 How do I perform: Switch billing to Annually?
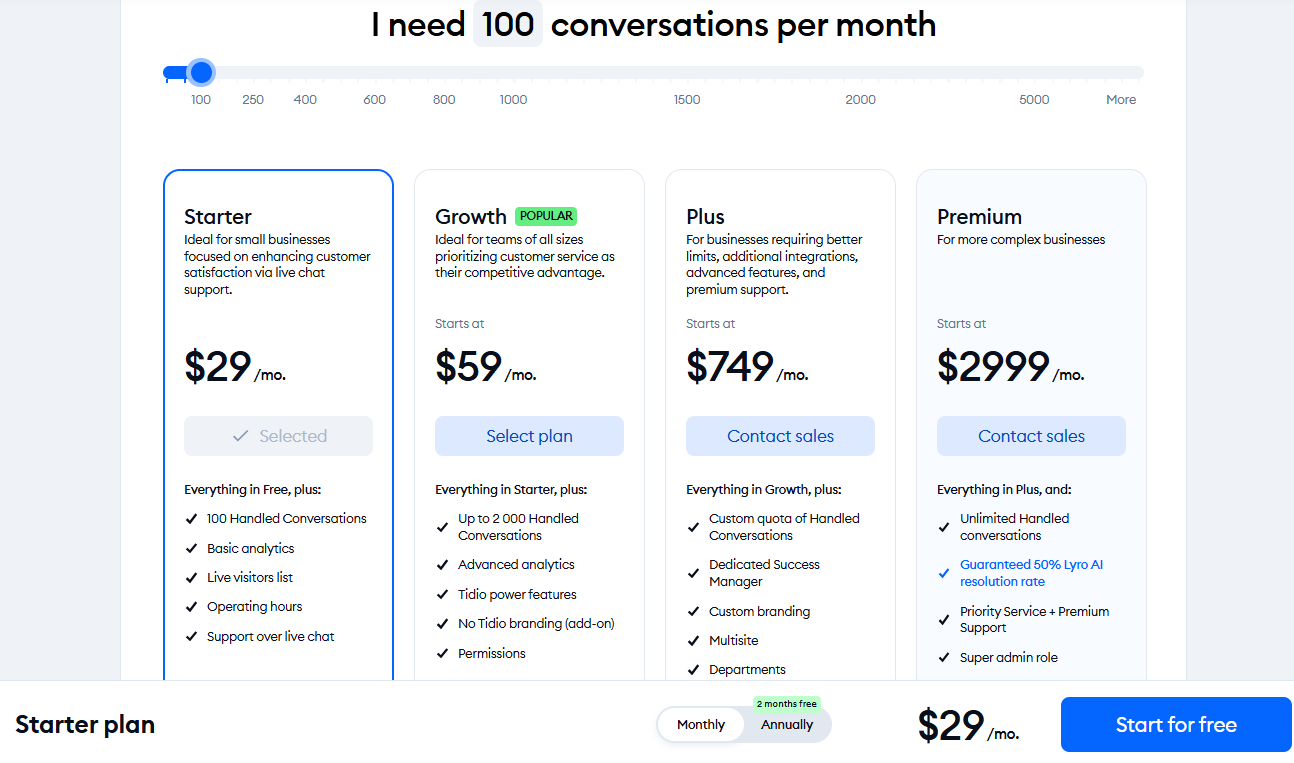click(x=786, y=725)
